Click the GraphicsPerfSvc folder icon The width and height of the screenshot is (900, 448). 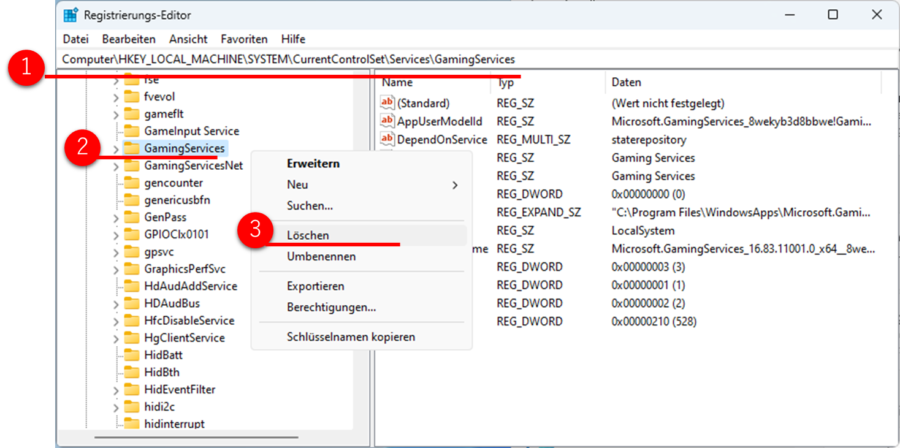coord(132,268)
